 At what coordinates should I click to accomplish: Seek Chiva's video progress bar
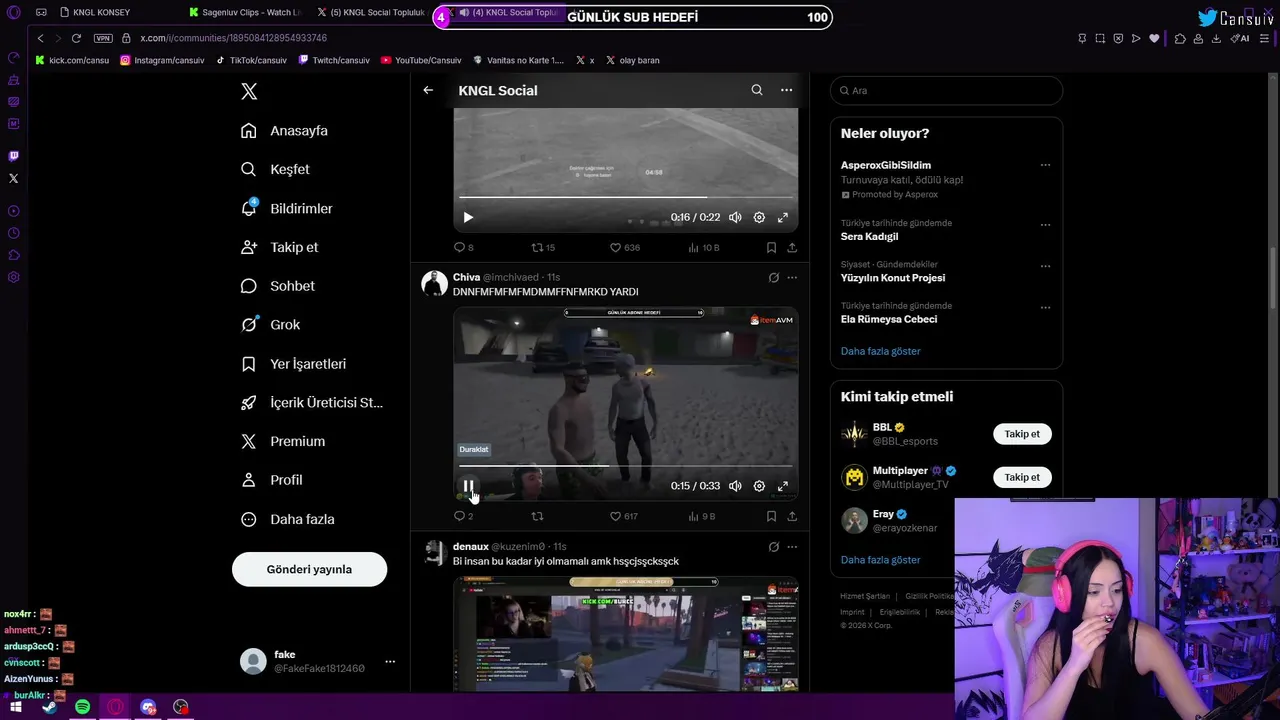(x=626, y=466)
